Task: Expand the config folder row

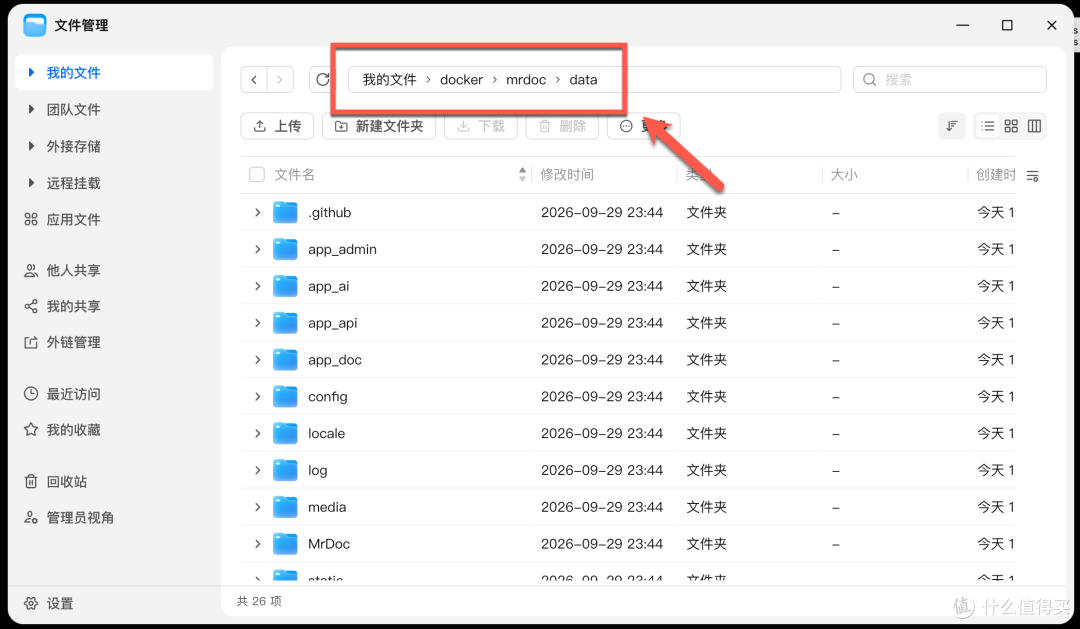Action: [x=258, y=396]
